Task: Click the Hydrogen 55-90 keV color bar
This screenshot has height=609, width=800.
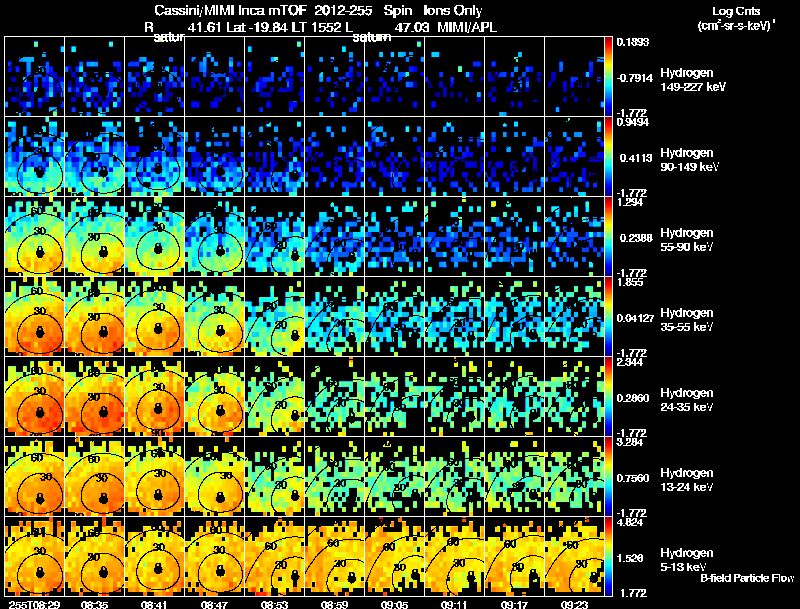Action: (x=608, y=237)
